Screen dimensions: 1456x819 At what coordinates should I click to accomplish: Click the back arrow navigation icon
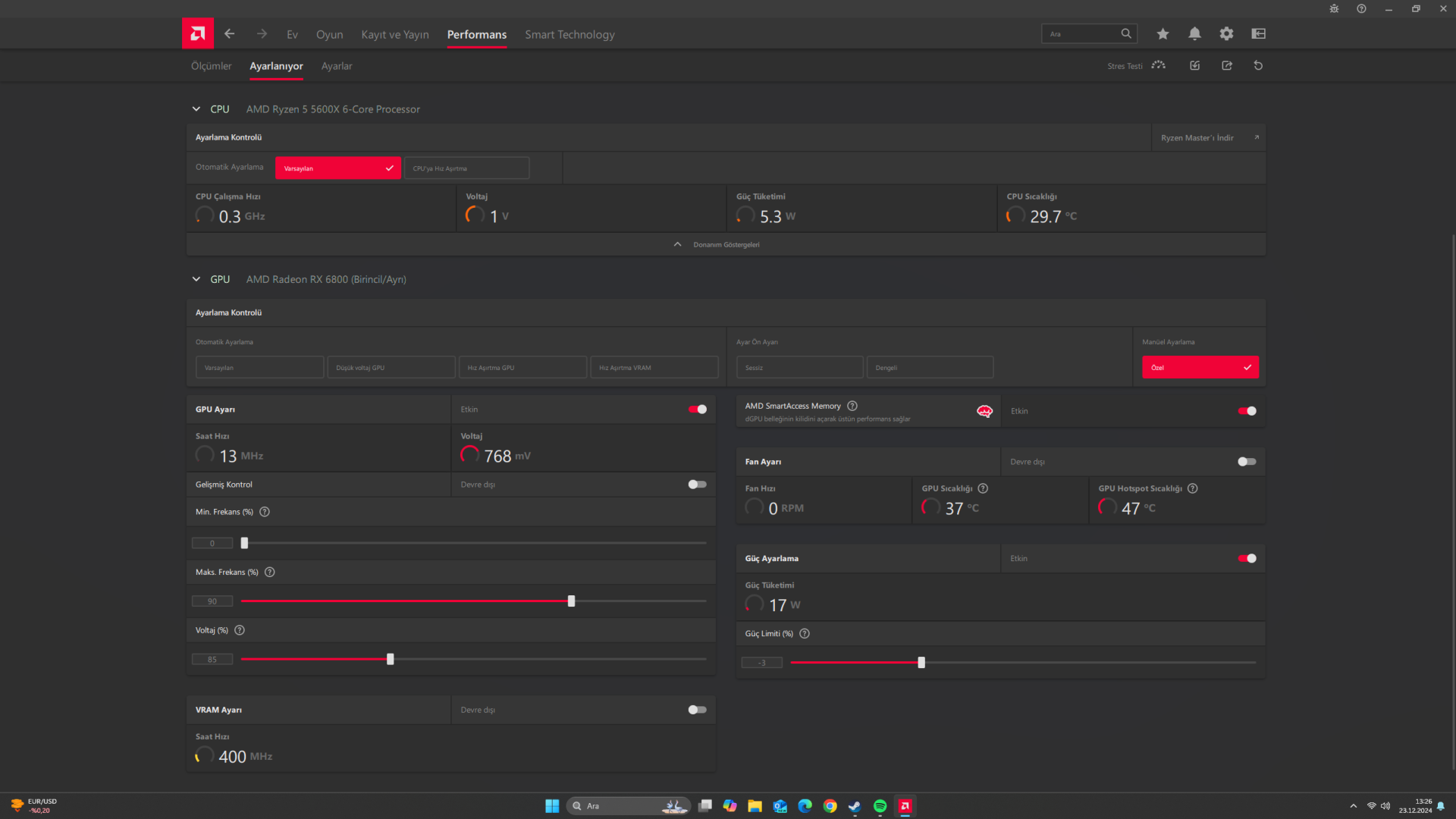(x=229, y=33)
